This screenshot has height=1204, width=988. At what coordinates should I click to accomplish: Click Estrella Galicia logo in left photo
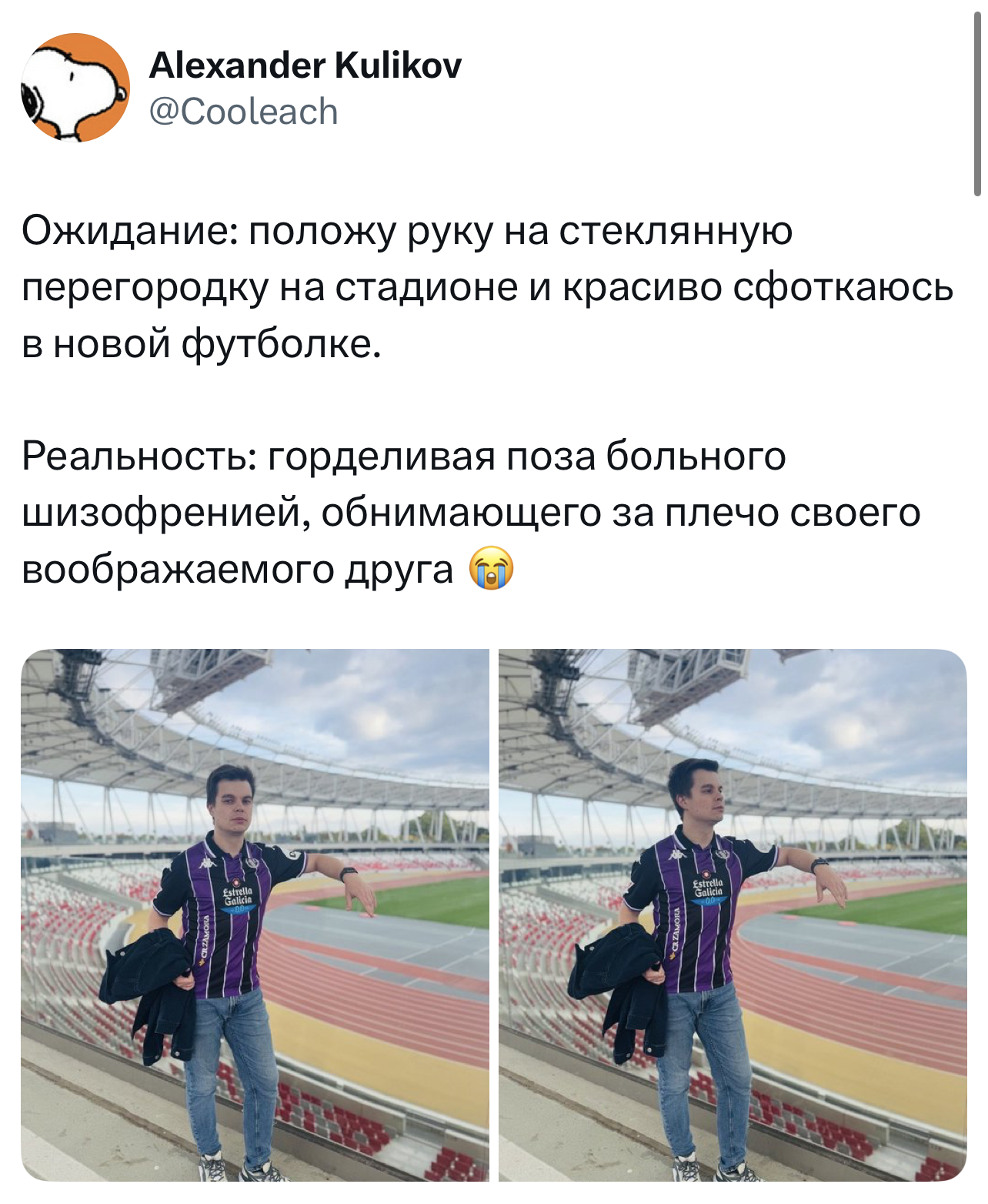238,898
